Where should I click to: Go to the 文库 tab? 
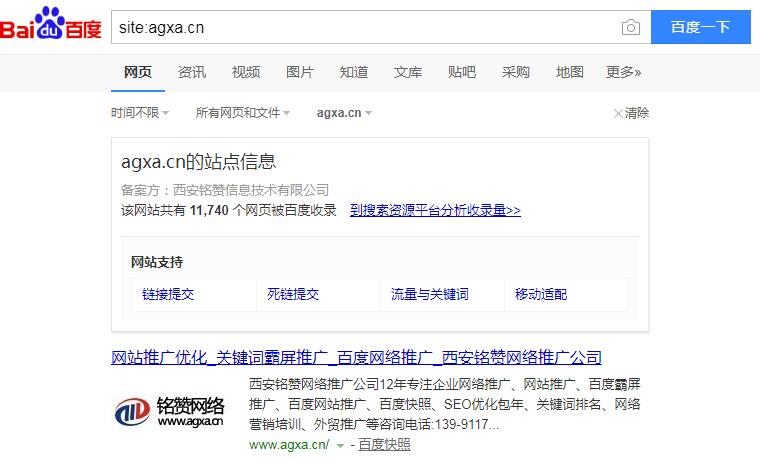(408, 72)
